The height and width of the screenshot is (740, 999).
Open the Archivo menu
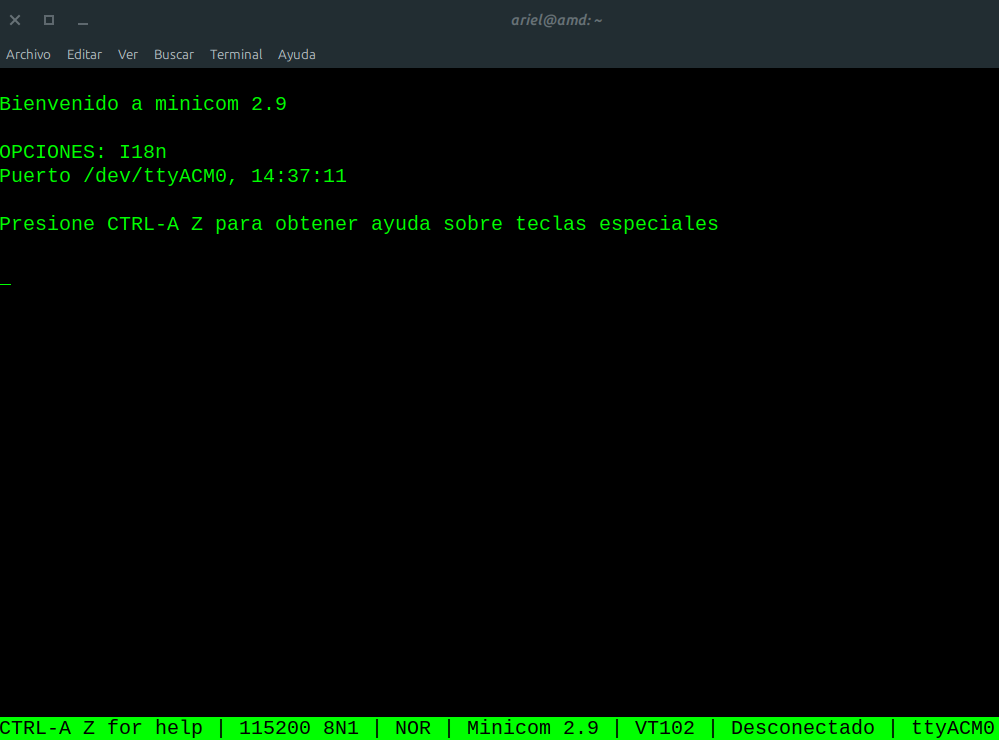tap(28, 54)
